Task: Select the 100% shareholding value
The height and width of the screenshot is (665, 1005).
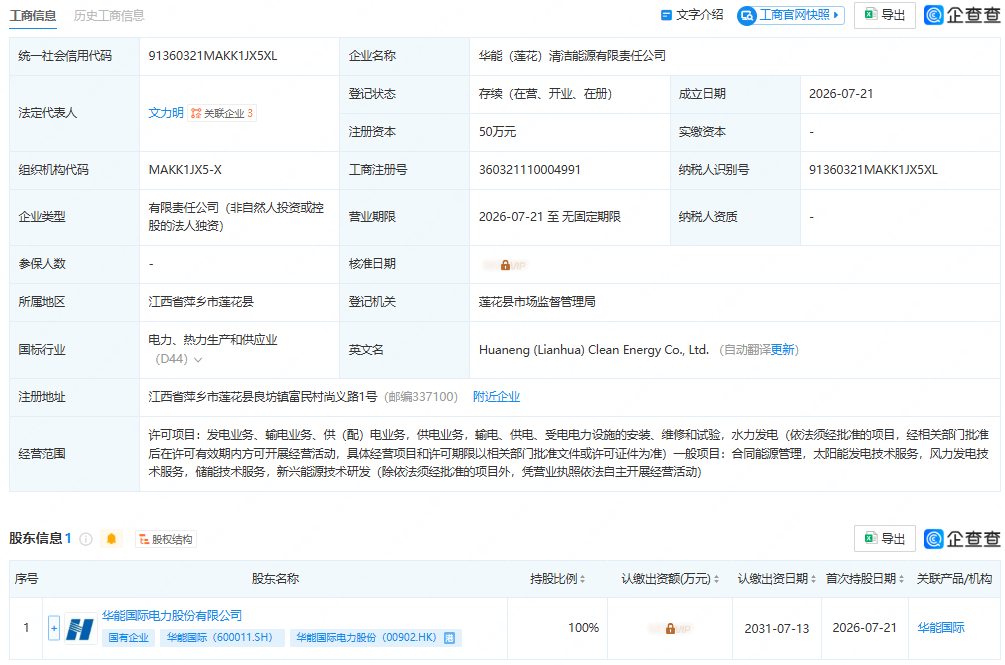Action: point(583,628)
